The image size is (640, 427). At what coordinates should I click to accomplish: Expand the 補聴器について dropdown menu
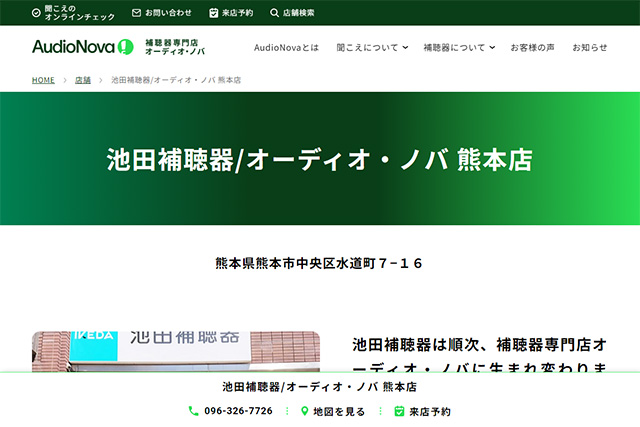(460, 47)
